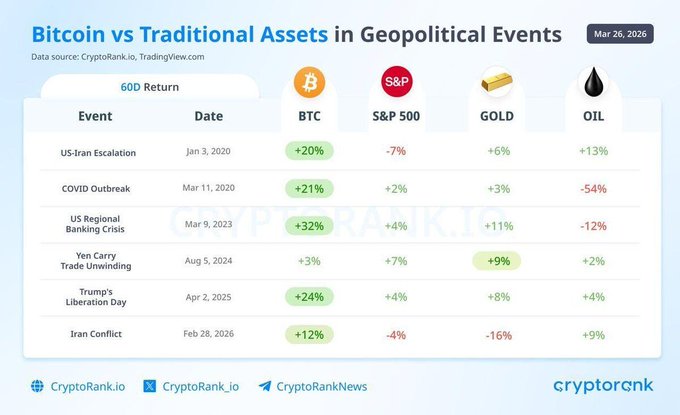
Task: Open the CryptoRankNews Telegram link
Action: (321, 386)
